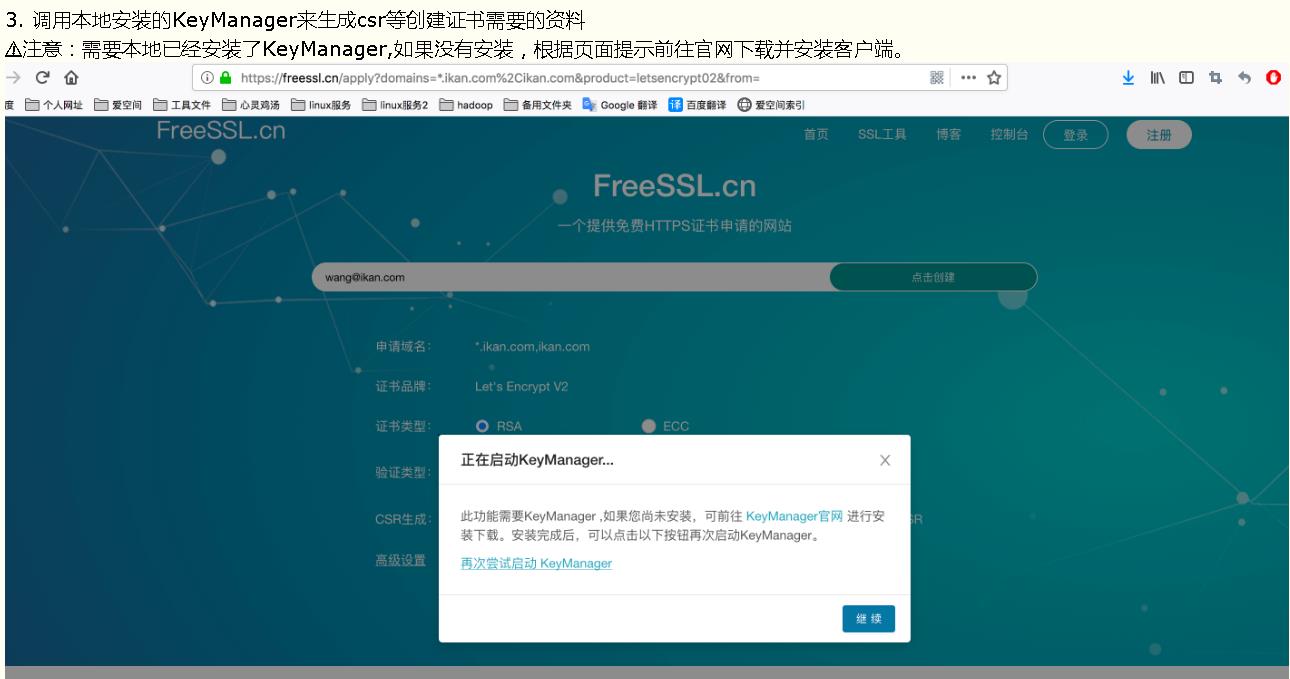Open the 爱空间 bookmark folder
1290x679 pixels.
pyautogui.click(x=118, y=105)
